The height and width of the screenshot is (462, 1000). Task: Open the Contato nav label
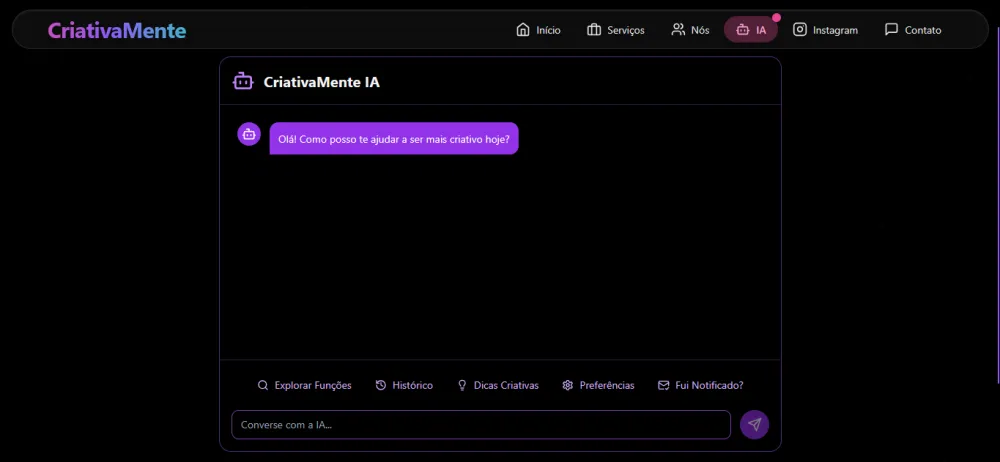tap(923, 30)
